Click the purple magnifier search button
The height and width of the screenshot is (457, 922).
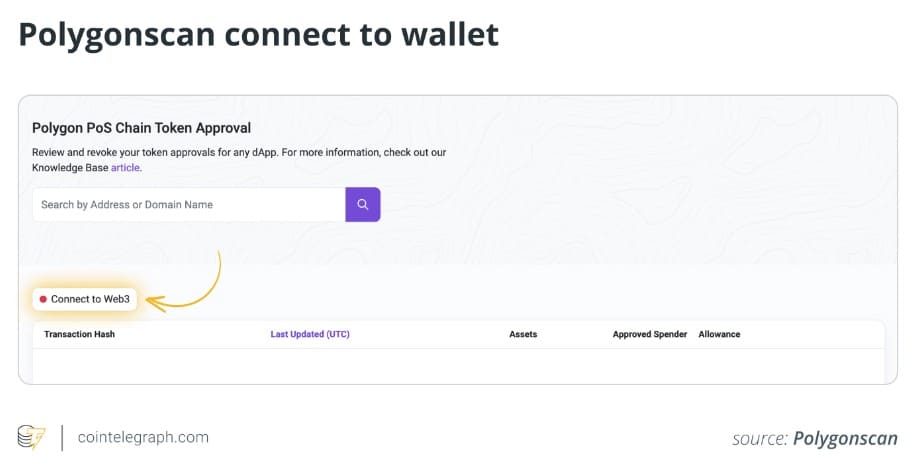[x=363, y=204]
